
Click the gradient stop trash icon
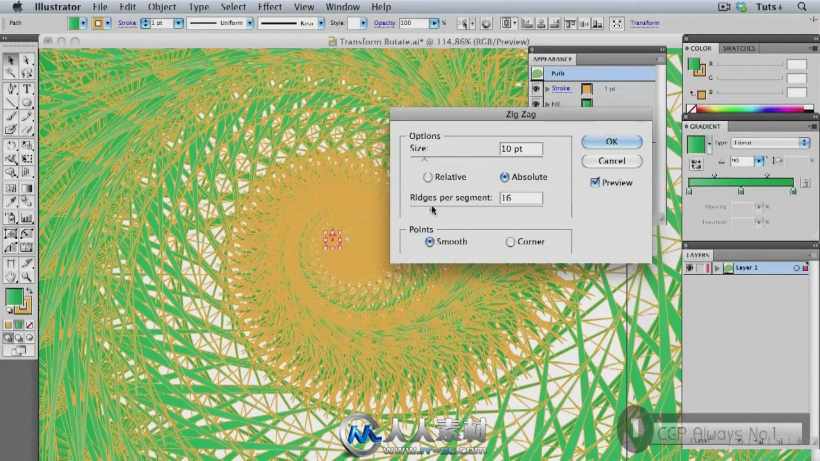[x=805, y=183]
